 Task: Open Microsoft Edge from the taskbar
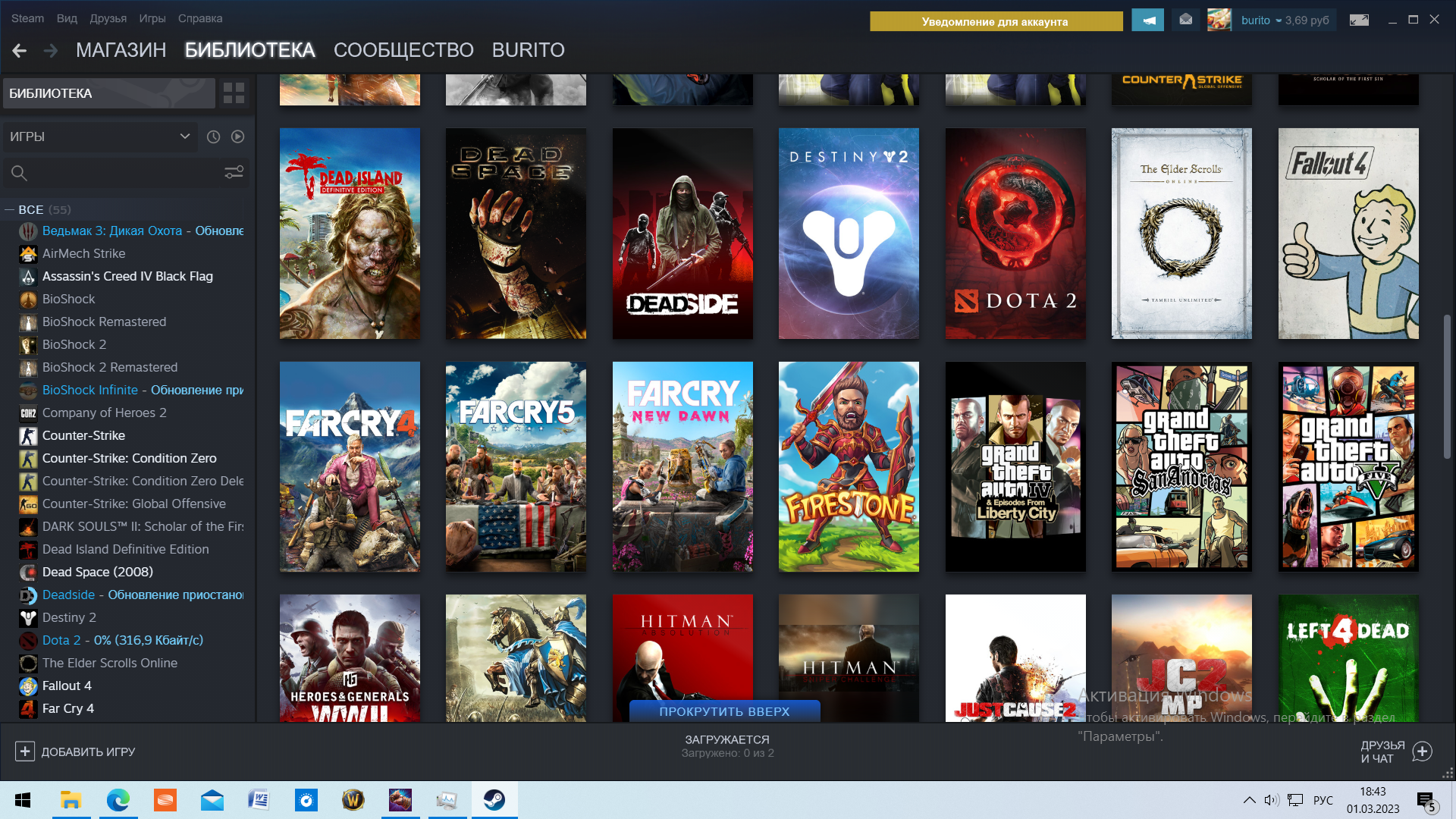118,800
